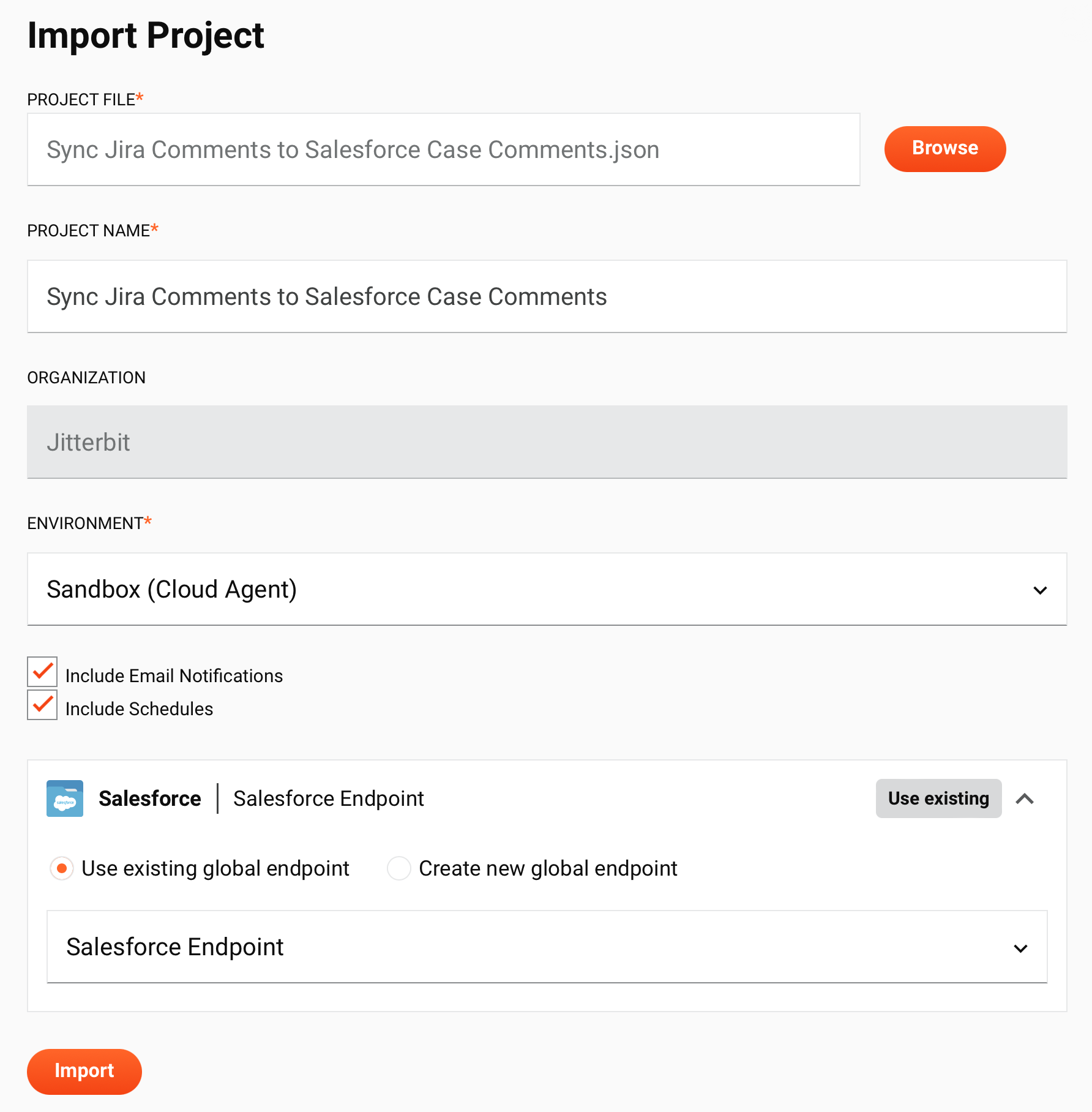Click the Import Project page heading
The image size is (1092, 1112).
[x=146, y=36]
